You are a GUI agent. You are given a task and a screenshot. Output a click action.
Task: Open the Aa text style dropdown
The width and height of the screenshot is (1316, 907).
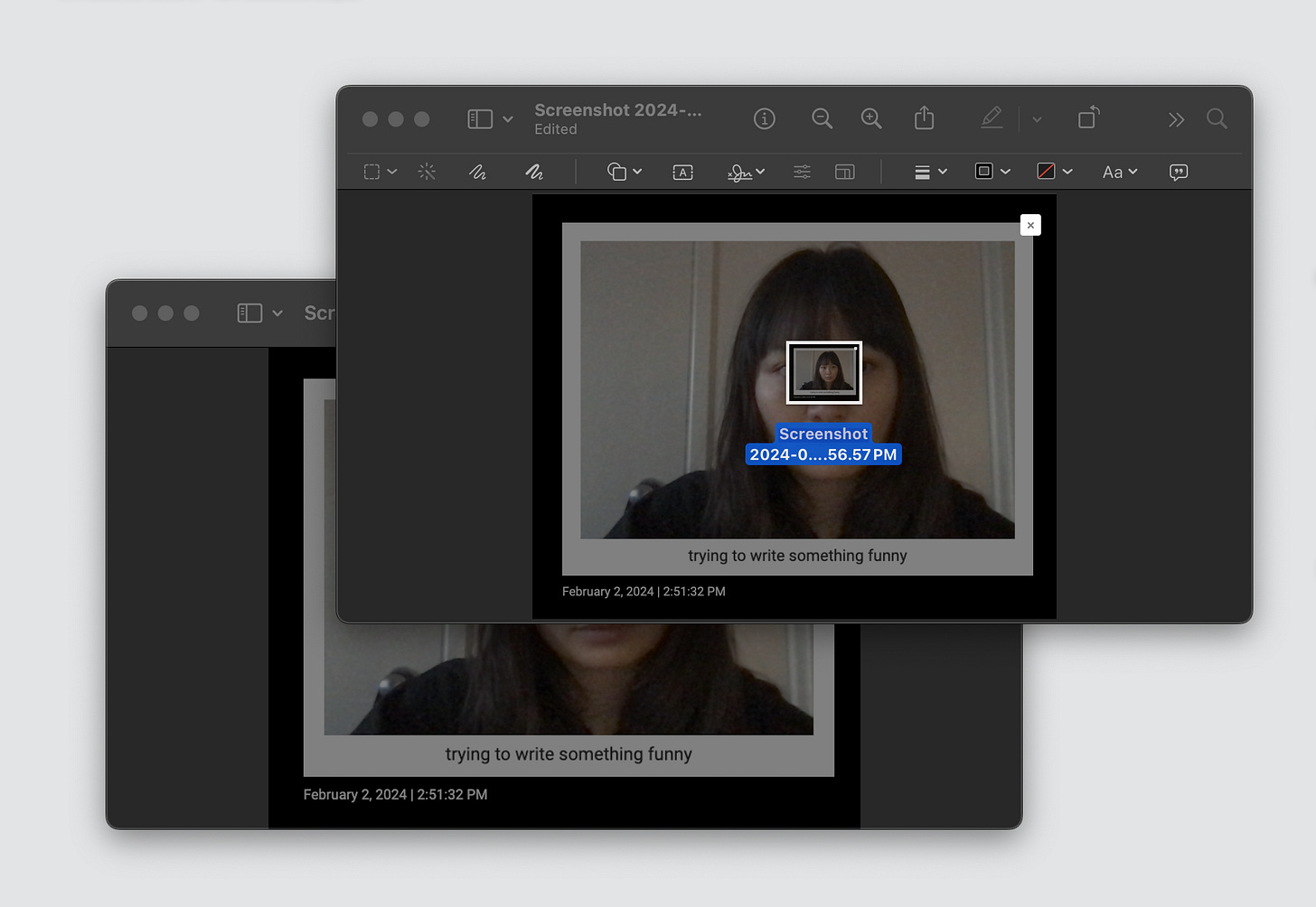pos(1119,172)
